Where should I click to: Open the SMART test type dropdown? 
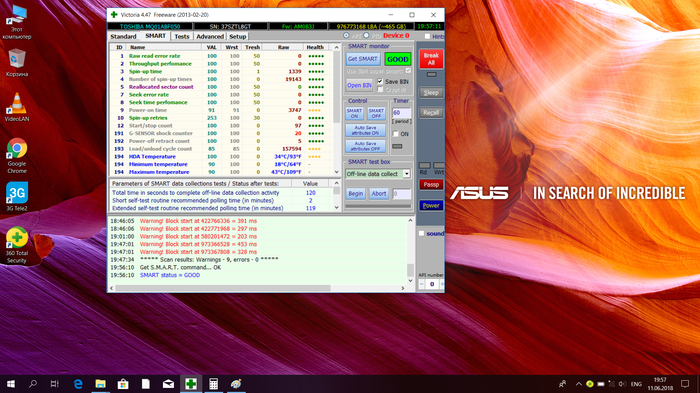click(x=407, y=174)
